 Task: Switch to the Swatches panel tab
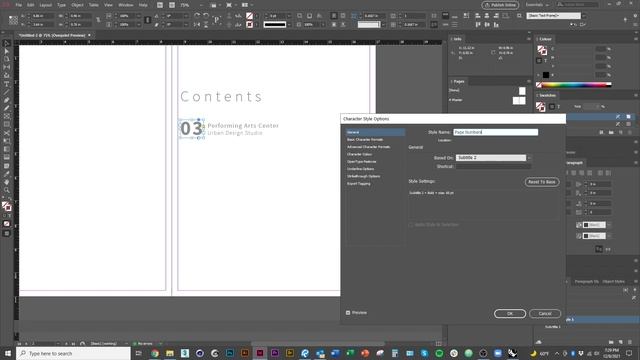click(547, 96)
